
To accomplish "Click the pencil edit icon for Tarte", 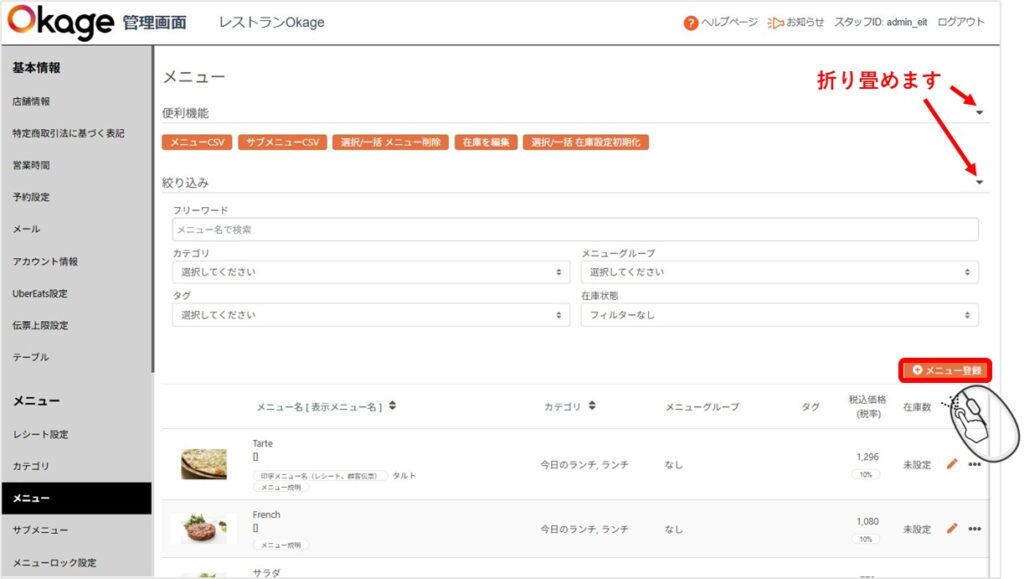I will [951, 464].
